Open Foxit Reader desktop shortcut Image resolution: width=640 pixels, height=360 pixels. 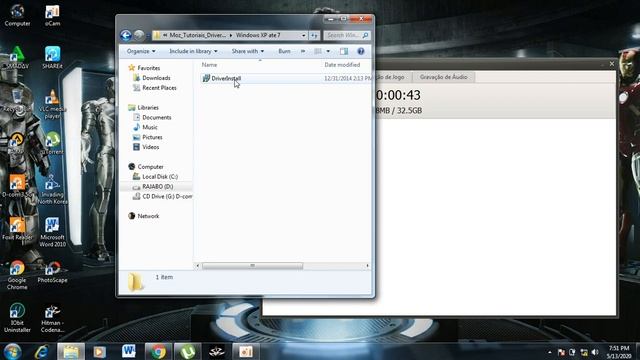tap(17, 229)
